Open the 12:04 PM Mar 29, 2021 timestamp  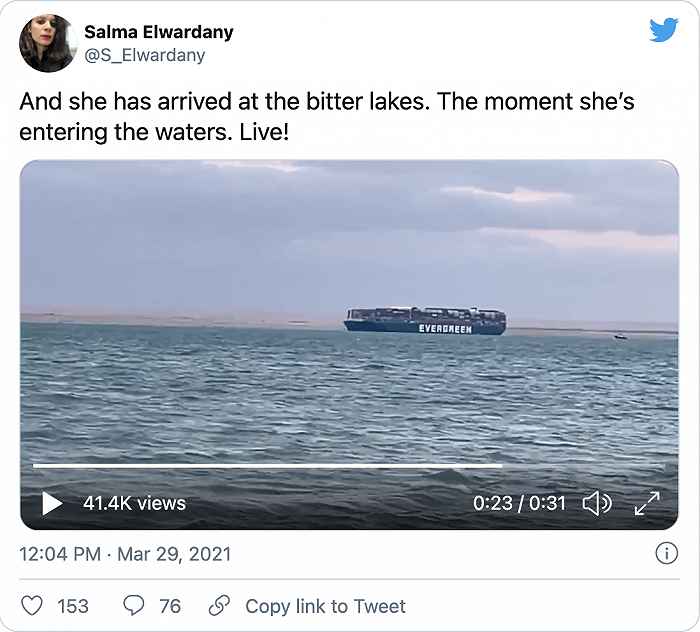[125, 554]
